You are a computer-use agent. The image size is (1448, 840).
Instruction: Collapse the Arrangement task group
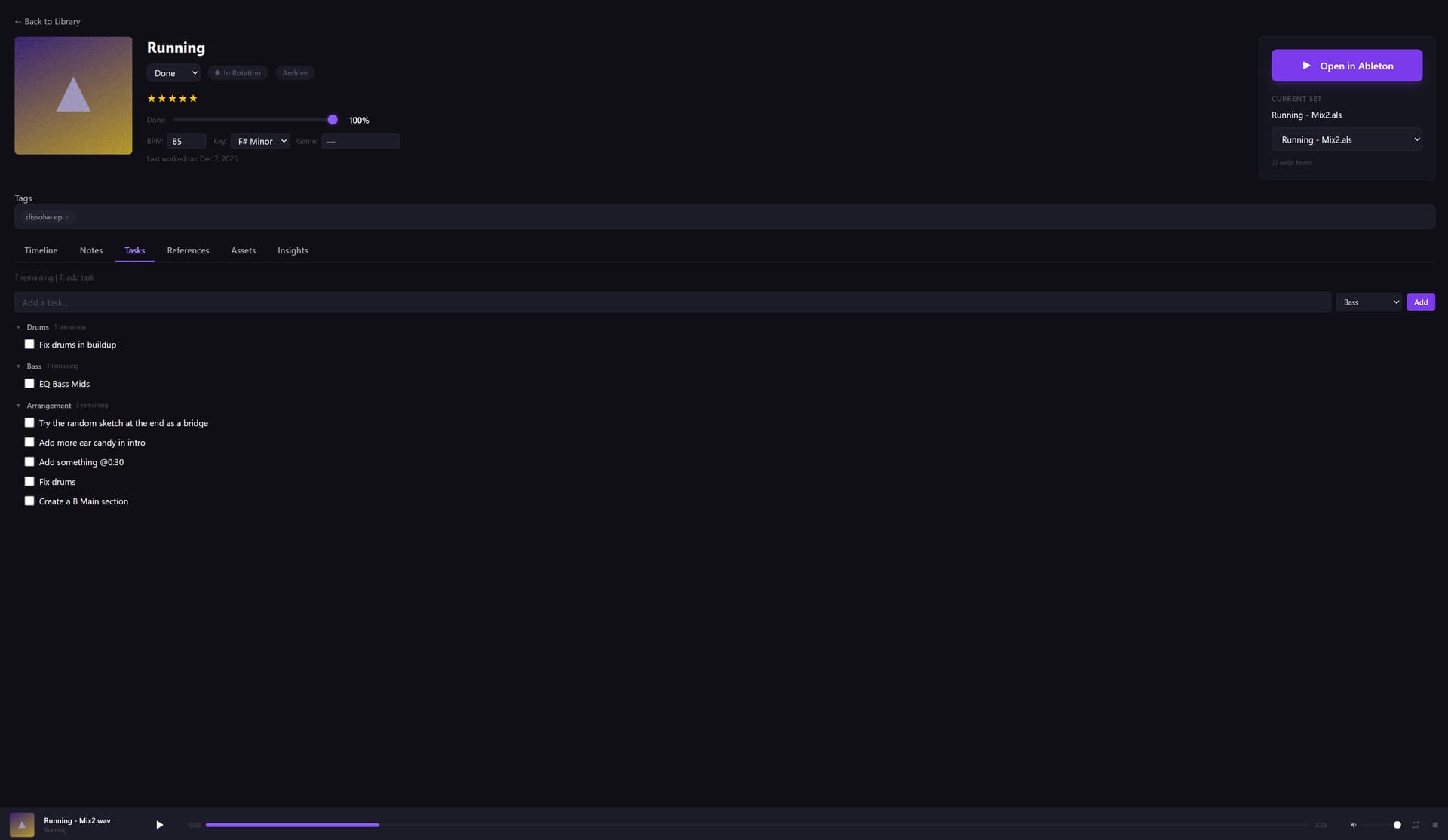pos(19,406)
